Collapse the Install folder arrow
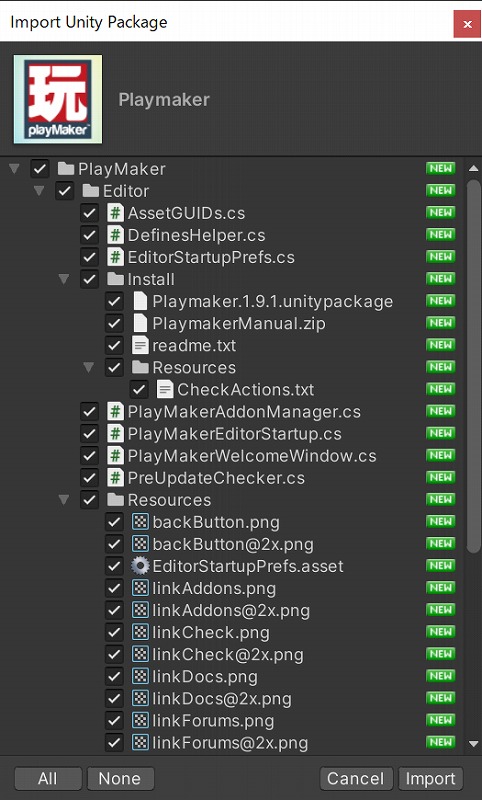The width and height of the screenshot is (482, 800). pyautogui.click(x=64, y=279)
